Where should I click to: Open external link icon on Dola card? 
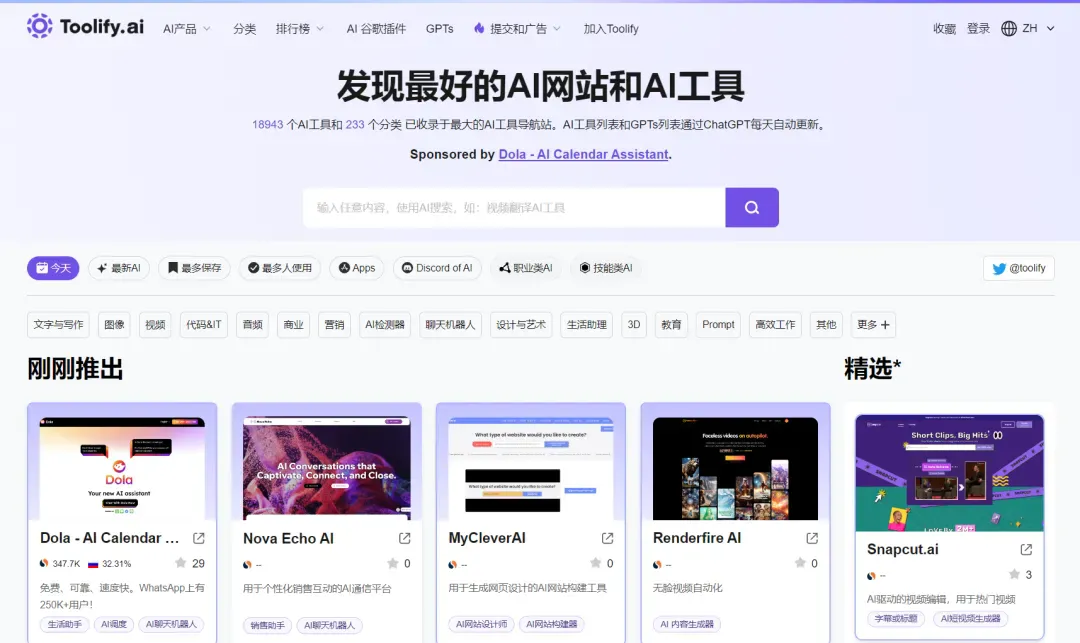(198, 538)
